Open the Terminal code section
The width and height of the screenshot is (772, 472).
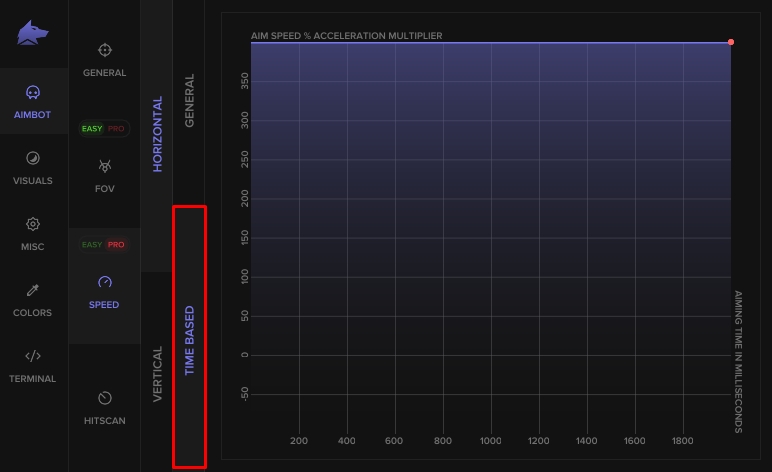[x=33, y=356]
